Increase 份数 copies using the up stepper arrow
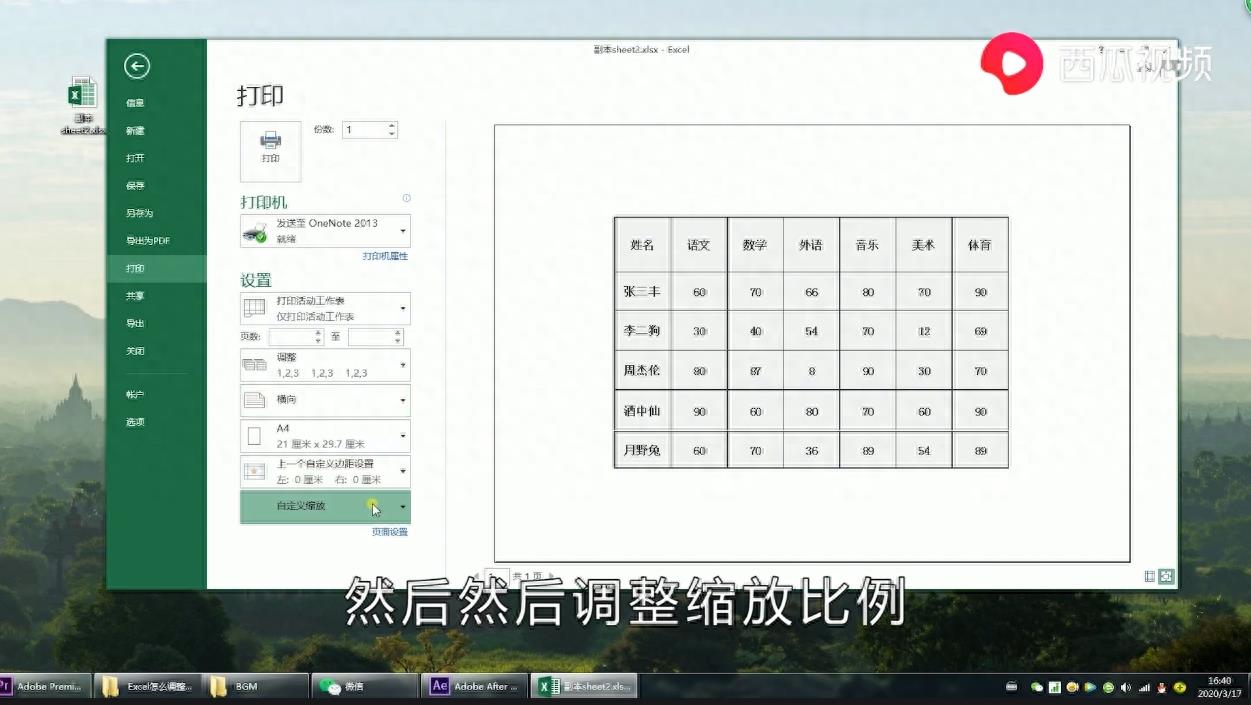1251x705 pixels. tap(390, 125)
